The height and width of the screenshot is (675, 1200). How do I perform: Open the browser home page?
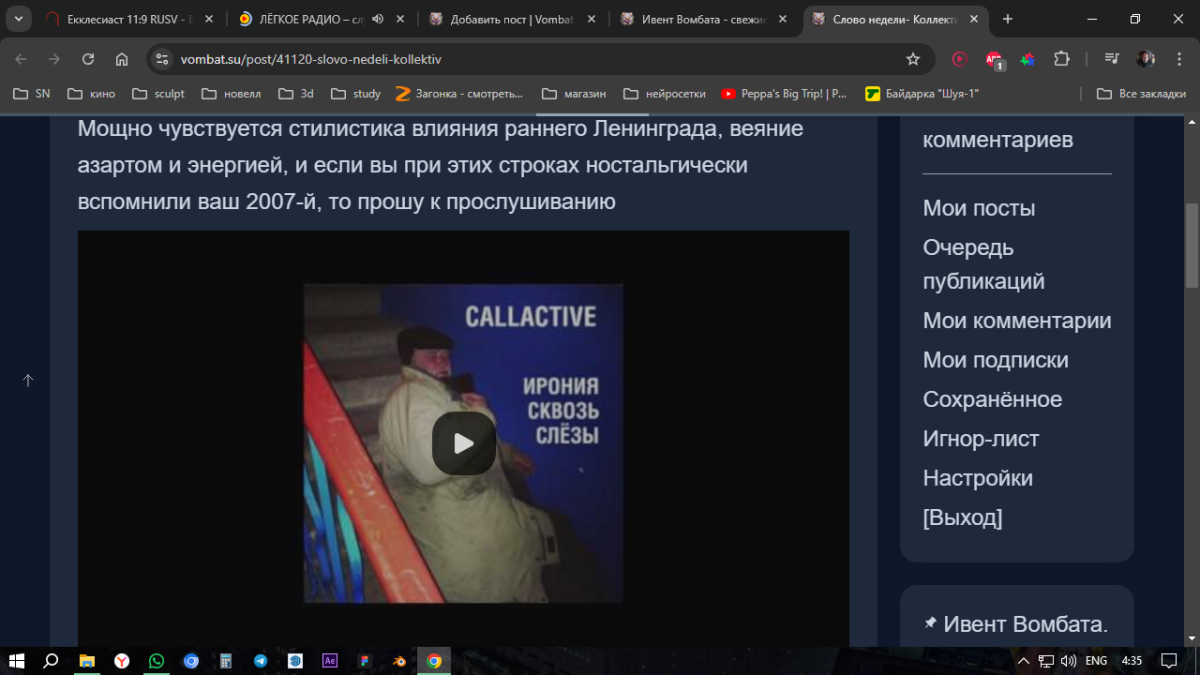coord(121,59)
